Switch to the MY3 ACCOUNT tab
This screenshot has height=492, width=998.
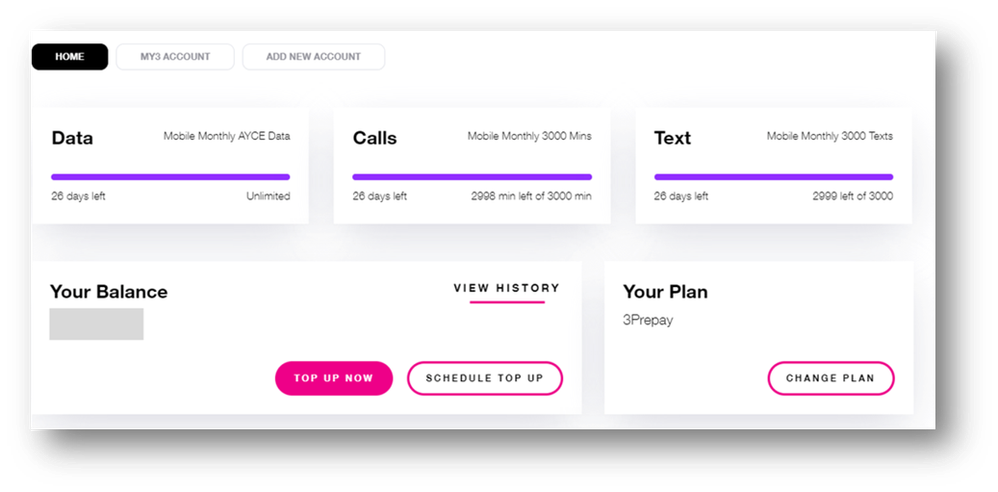[x=175, y=57]
